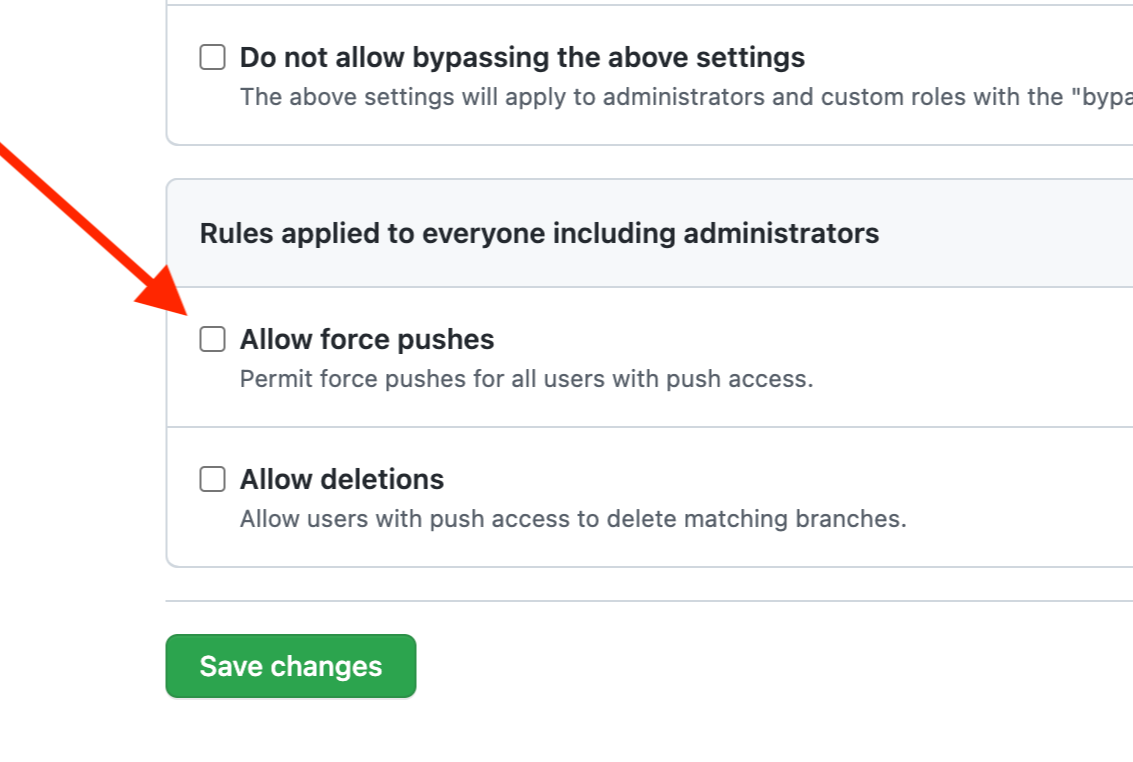Click the Allow force pushes label text
Image resolution: width=1133 pixels, height=762 pixels.
click(x=367, y=339)
